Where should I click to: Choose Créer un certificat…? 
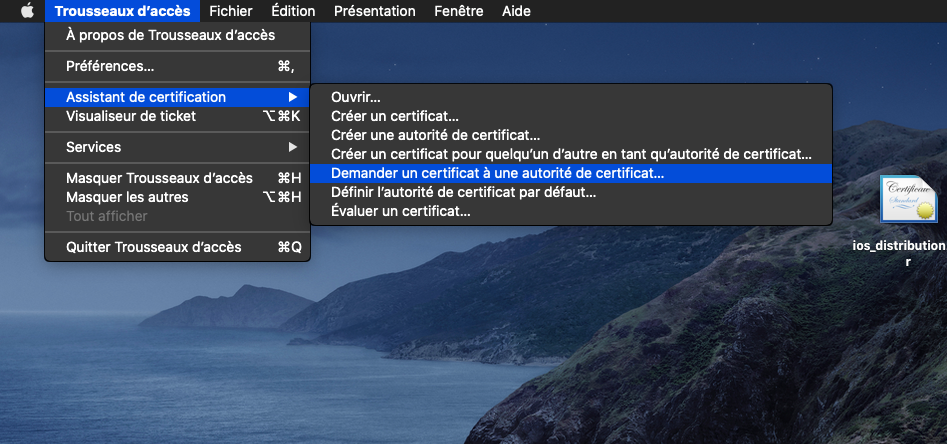tap(571, 116)
